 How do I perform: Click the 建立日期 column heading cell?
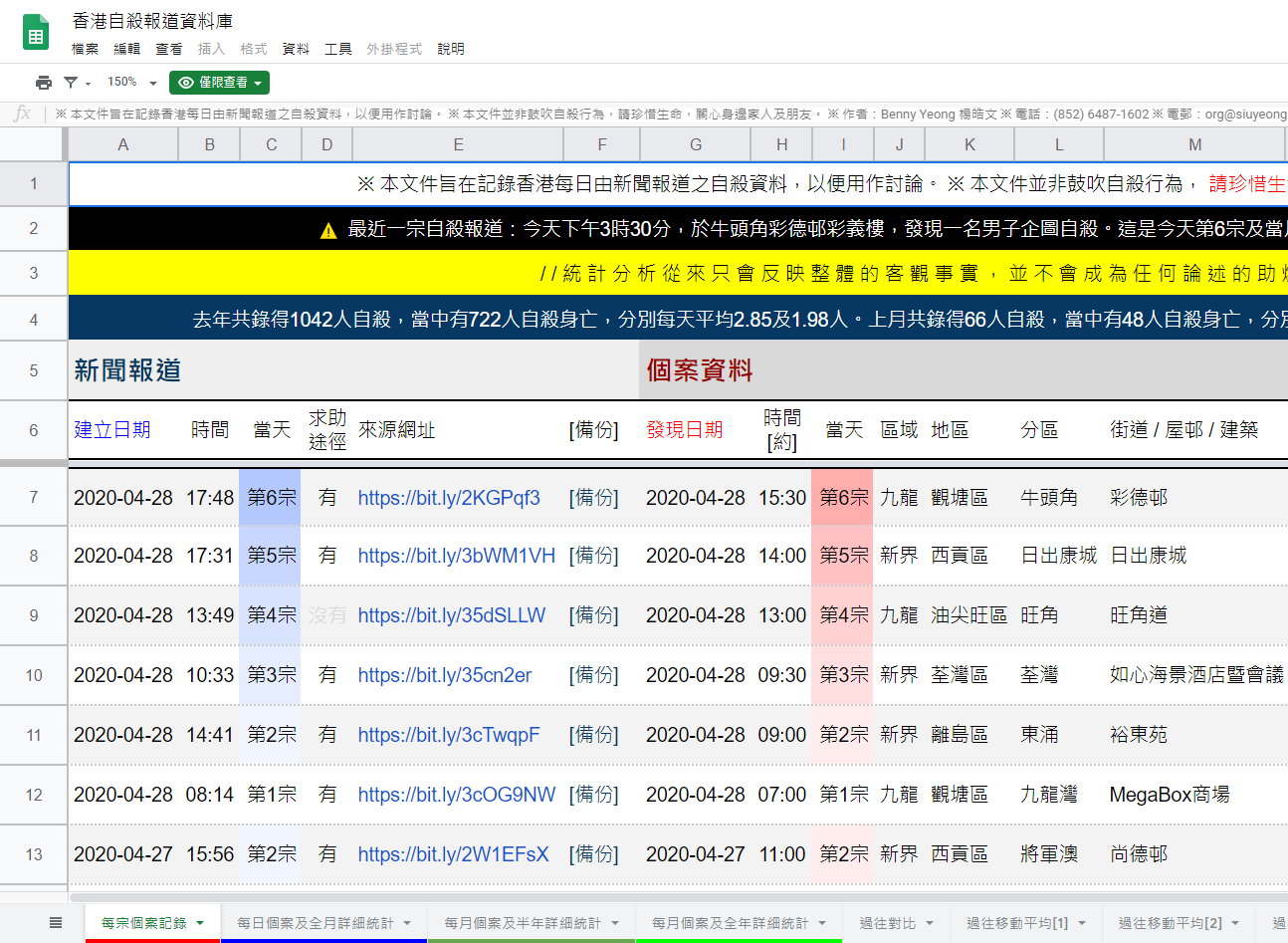click(123, 430)
